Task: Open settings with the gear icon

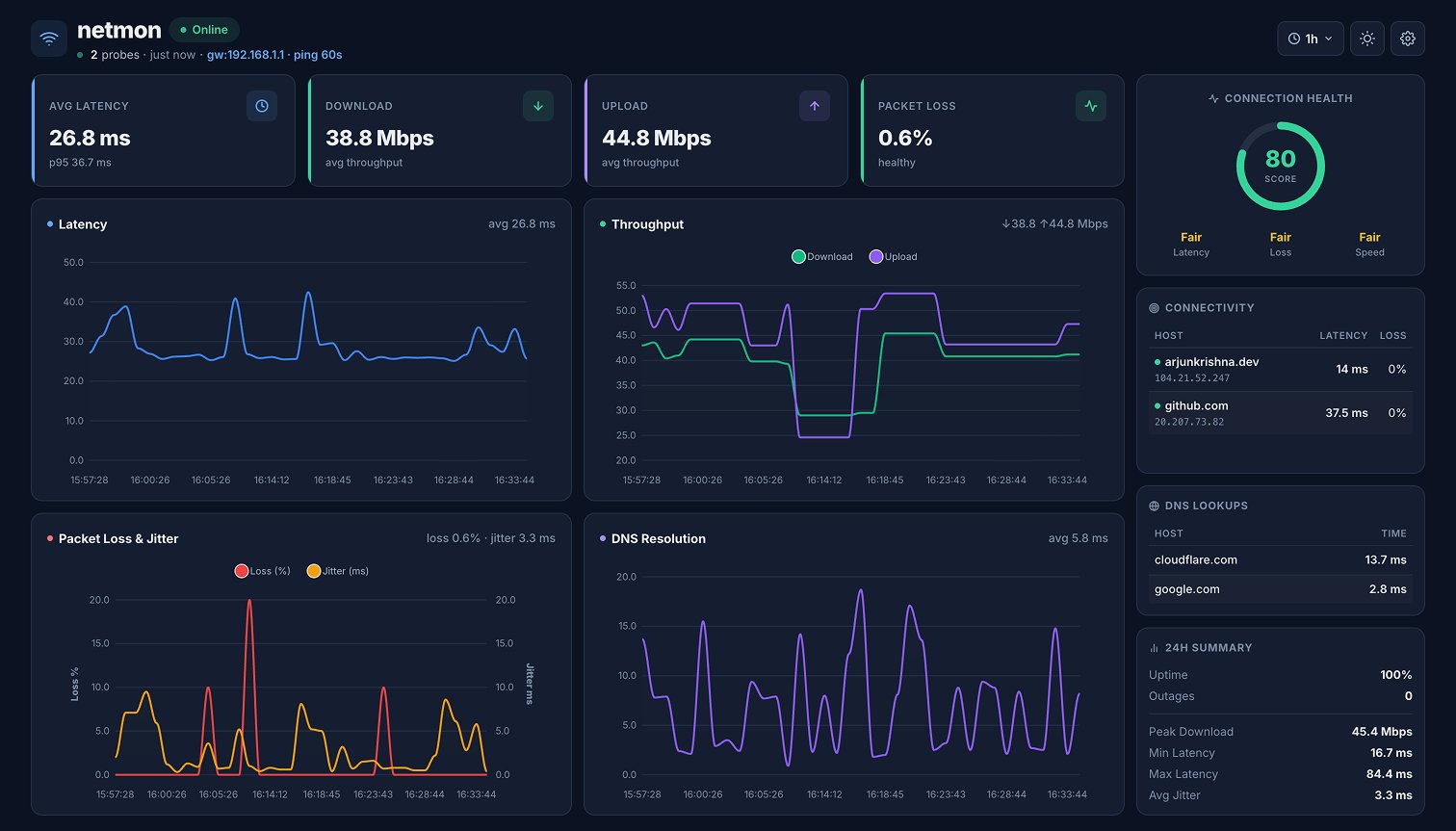Action: [1408, 39]
